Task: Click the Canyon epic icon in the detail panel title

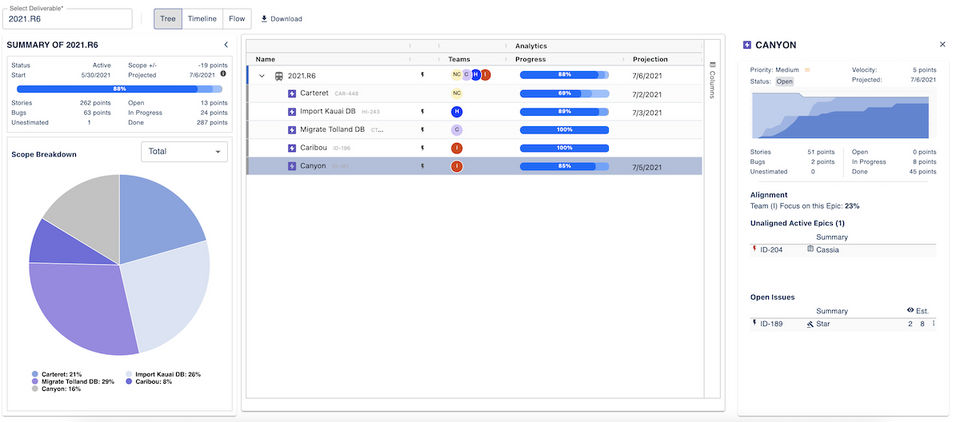Action: tap(747, 45)
